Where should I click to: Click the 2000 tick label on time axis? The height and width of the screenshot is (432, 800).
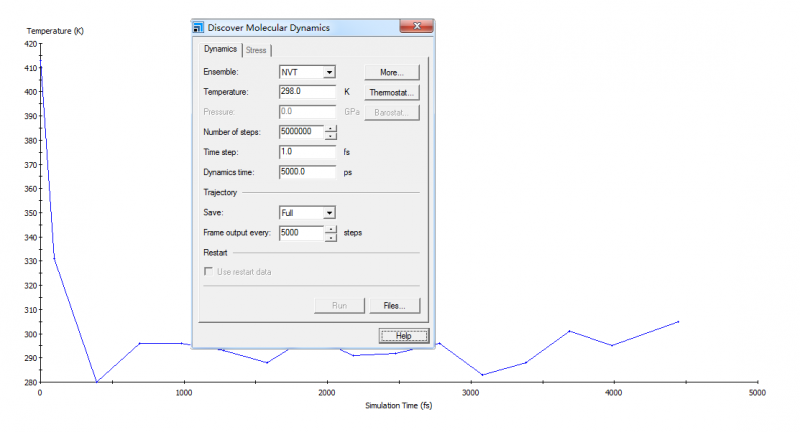click(327, 393)
